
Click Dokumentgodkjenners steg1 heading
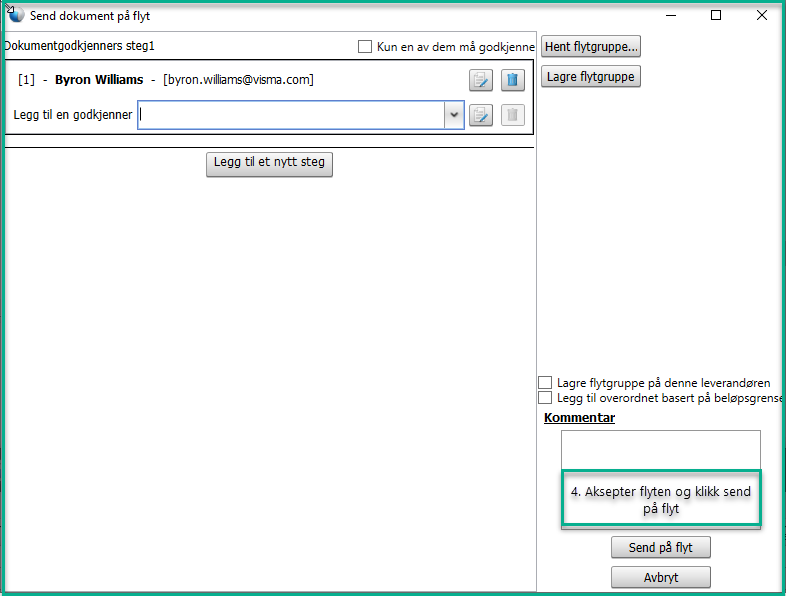coord(79,46)
